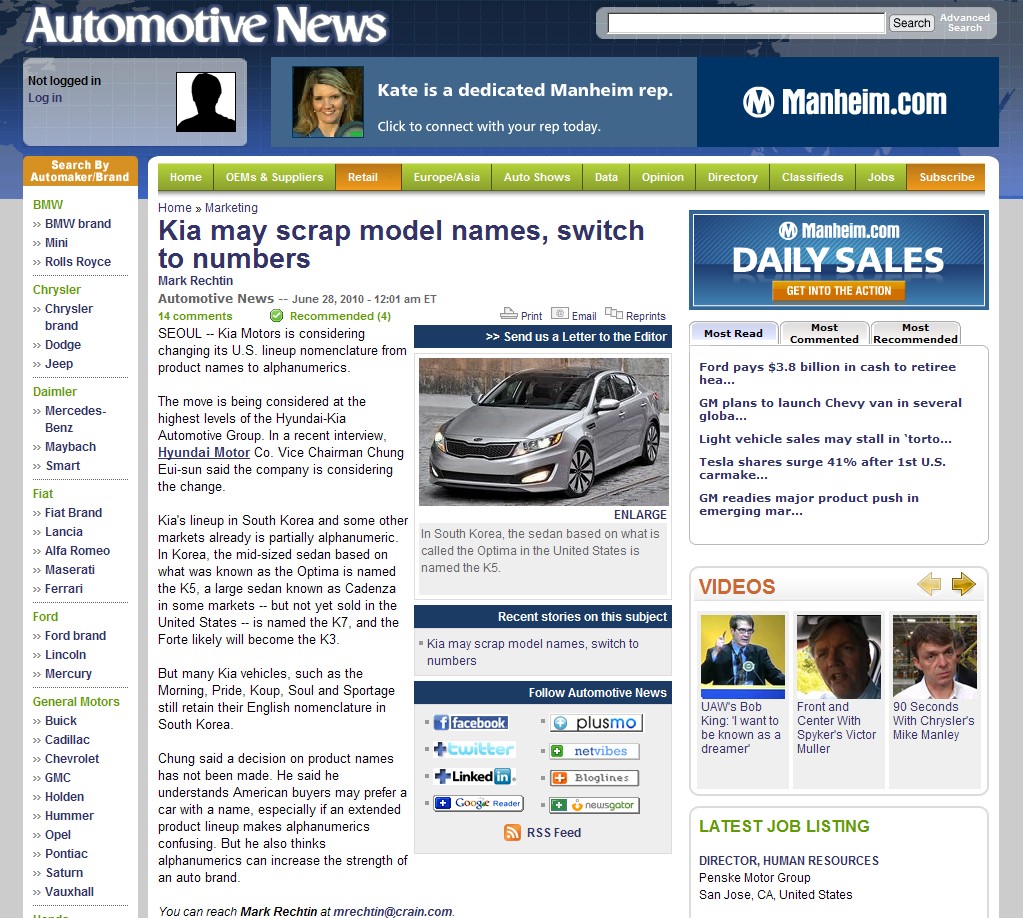Click GET INTO THE ACTION button
This screenshot has width=1023, height=918.
coord(838,291)
